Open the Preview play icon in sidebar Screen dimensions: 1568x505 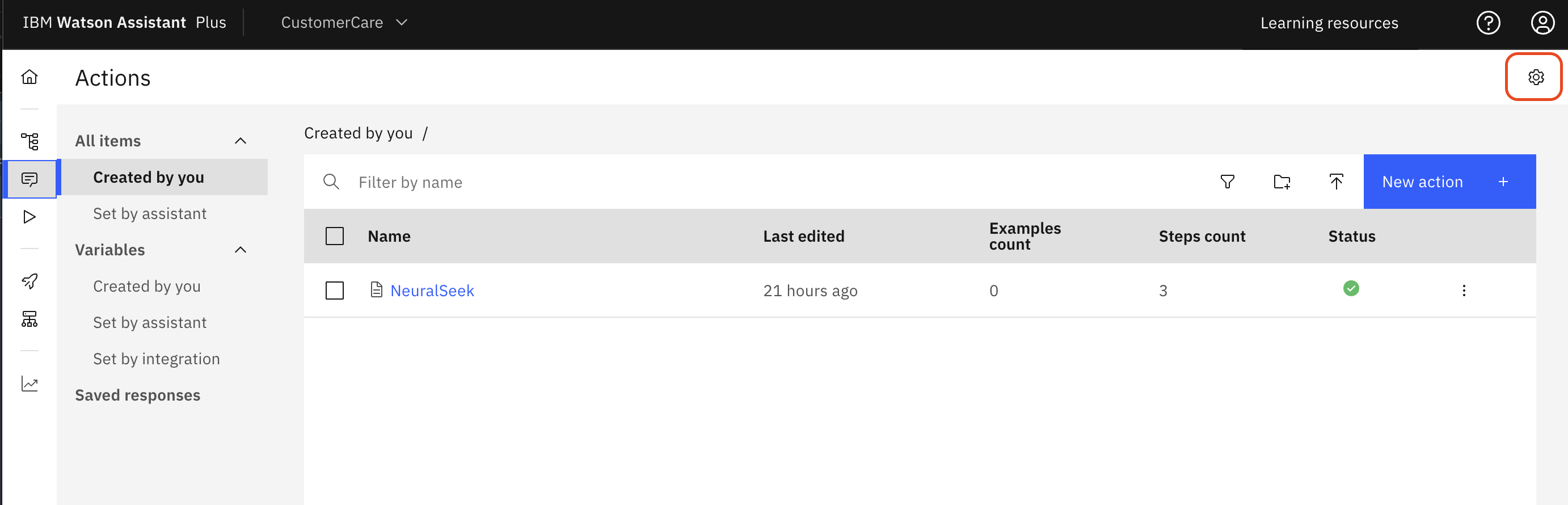(x=29, y=217)
